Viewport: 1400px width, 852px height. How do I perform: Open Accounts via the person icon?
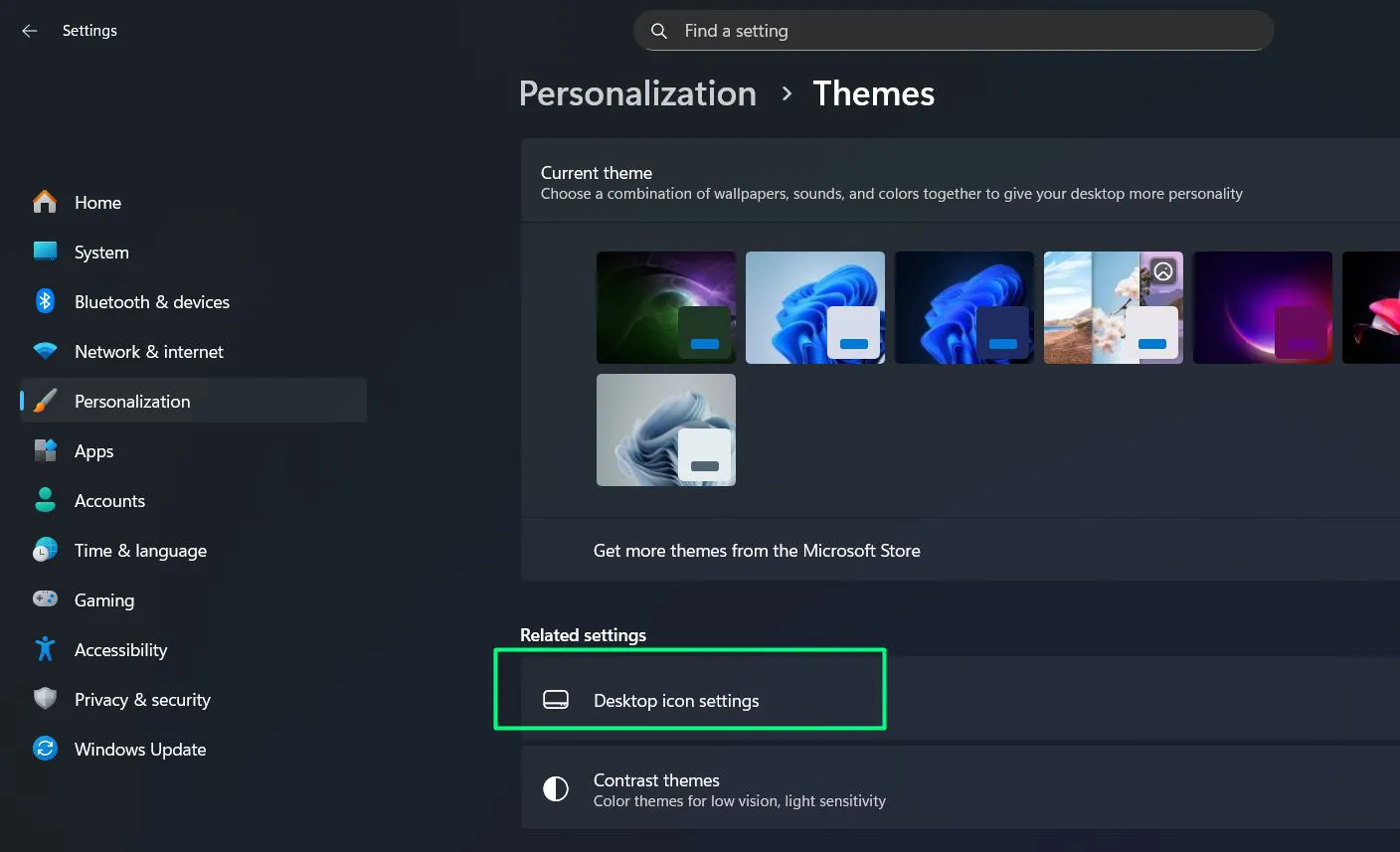pyautogui.click(x=45, y=500)
